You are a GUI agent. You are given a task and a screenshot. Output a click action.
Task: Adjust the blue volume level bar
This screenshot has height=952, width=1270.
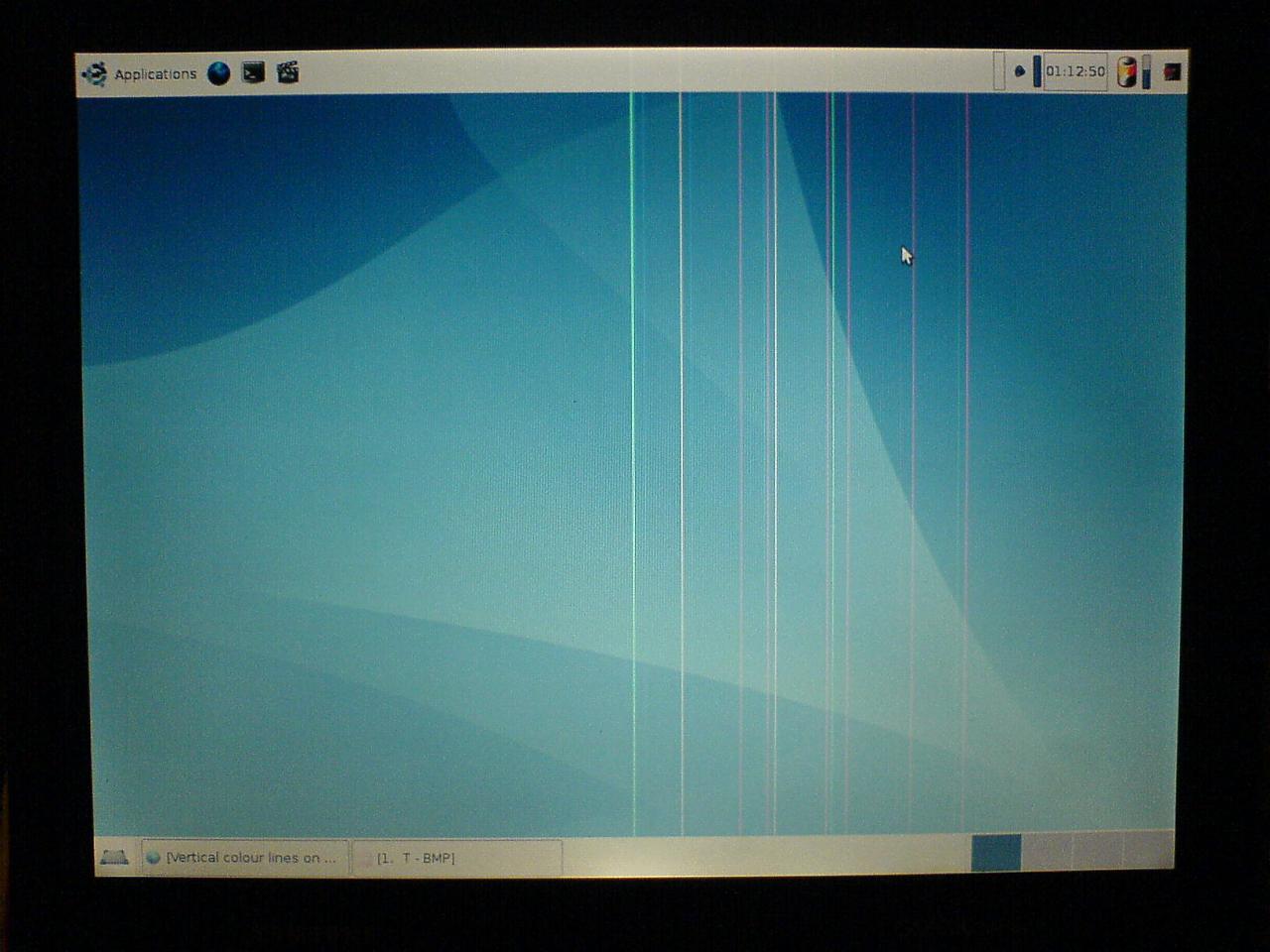pyautogui.click(x=1037, y=71)
